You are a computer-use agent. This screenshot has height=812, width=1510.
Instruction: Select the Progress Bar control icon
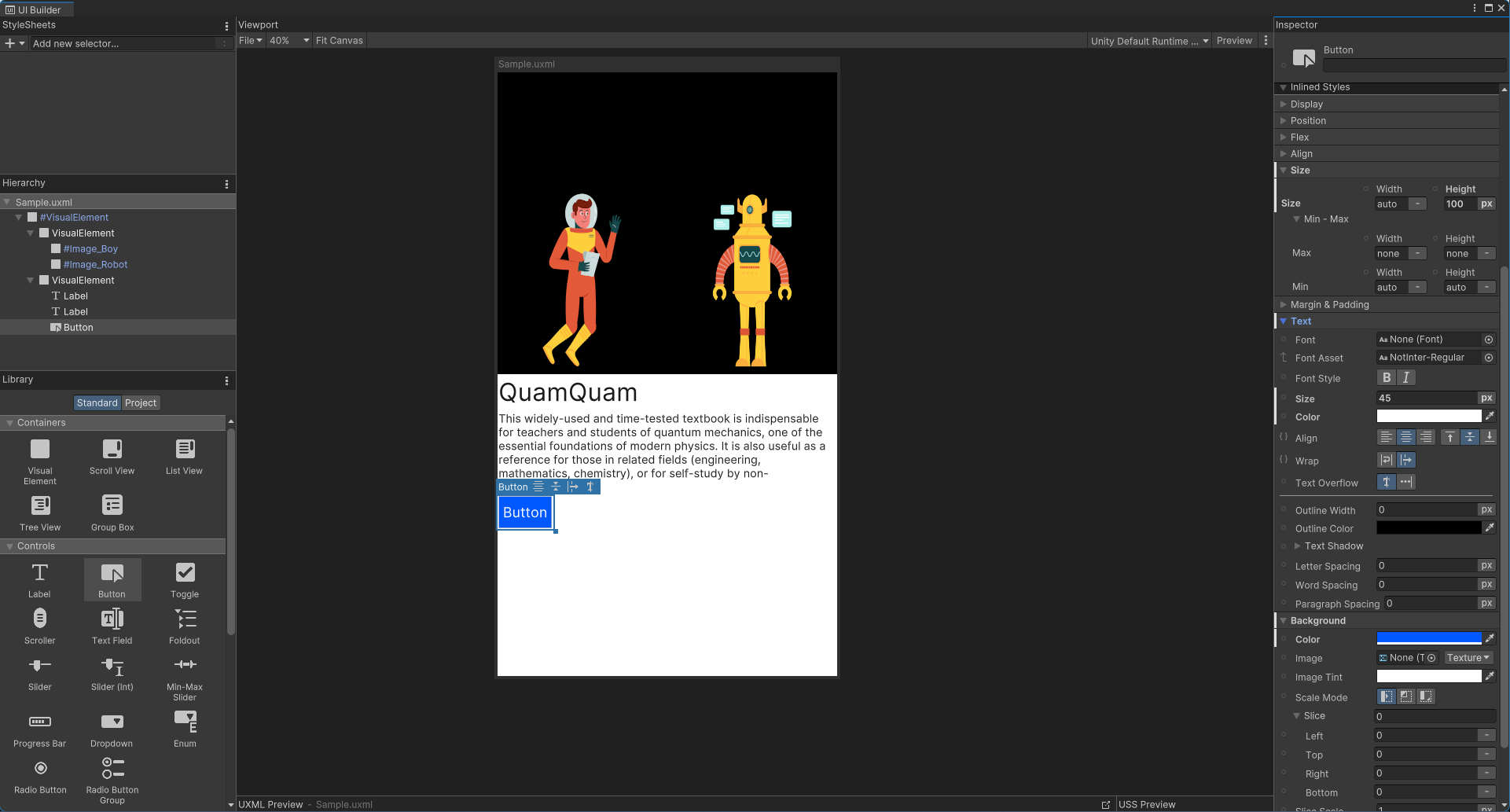pos(40,722)
